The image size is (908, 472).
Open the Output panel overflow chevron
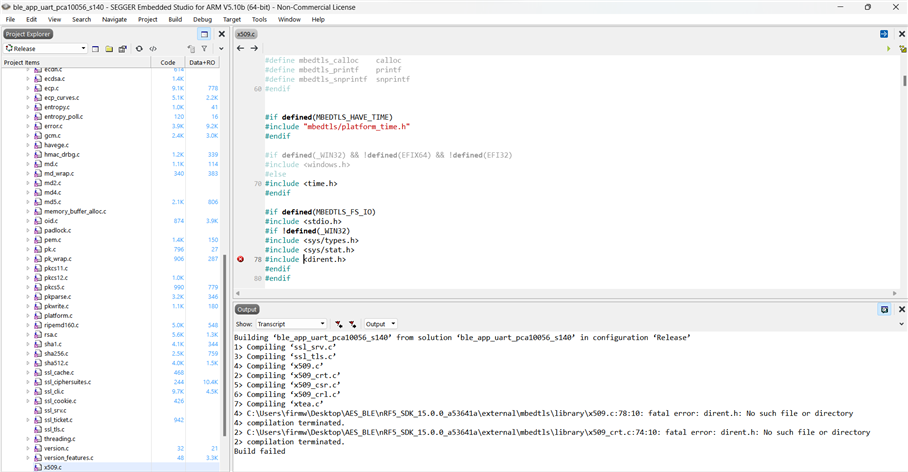902,324
